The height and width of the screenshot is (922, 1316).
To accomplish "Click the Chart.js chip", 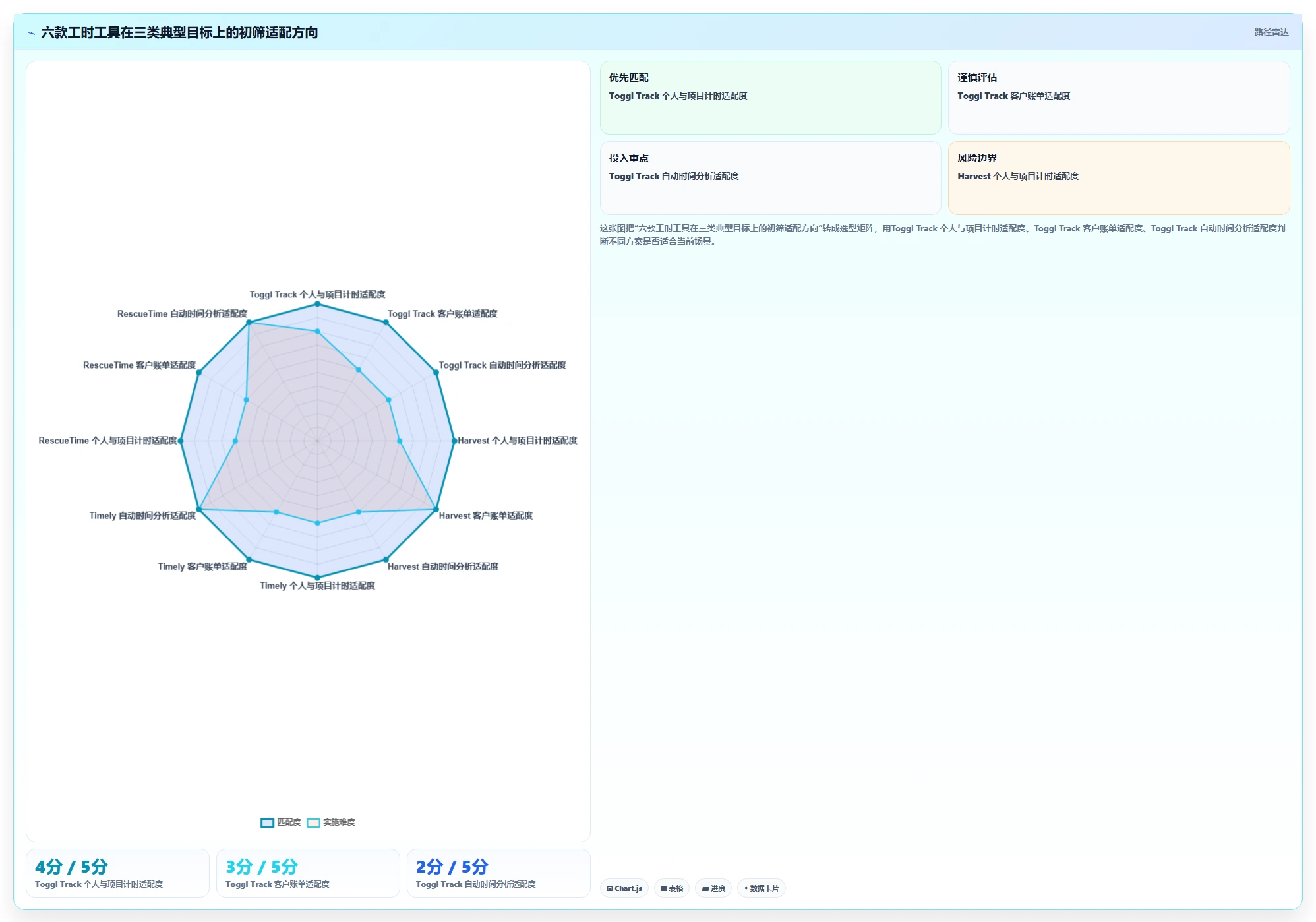I will (x=624, y=888).
